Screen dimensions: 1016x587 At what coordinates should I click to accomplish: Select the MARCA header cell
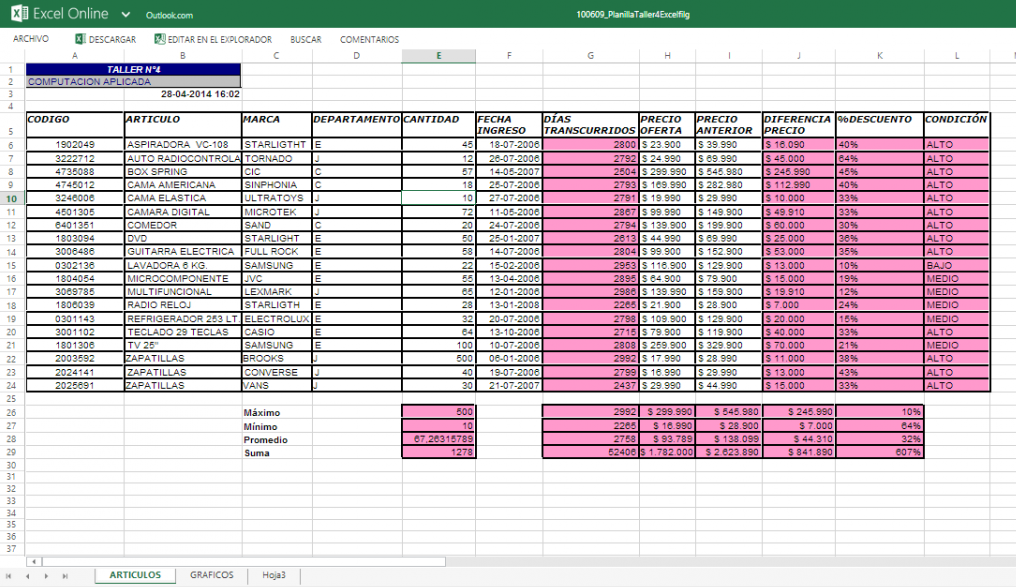[277, 125]
